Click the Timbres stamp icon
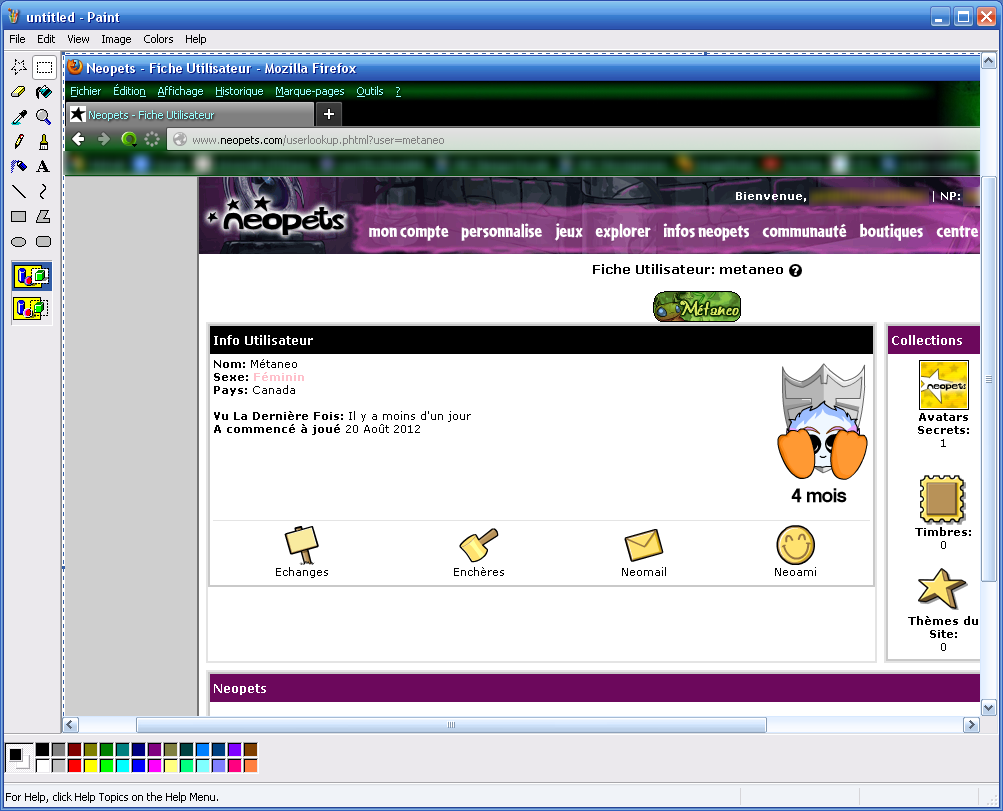 tap(942, 500)
